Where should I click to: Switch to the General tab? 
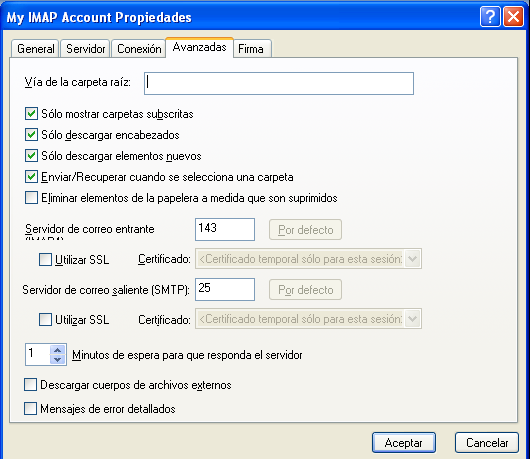(35, 49)
